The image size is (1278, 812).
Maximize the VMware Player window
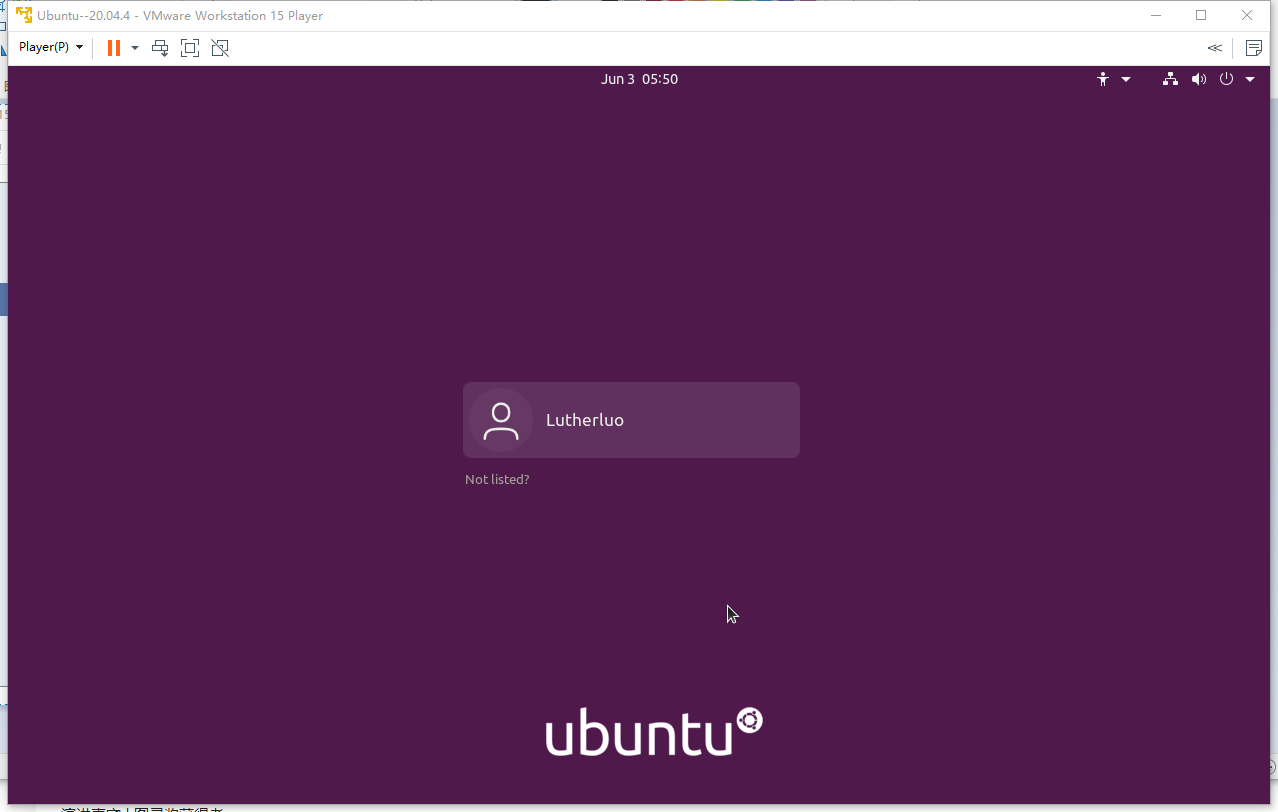point(1201,15)
